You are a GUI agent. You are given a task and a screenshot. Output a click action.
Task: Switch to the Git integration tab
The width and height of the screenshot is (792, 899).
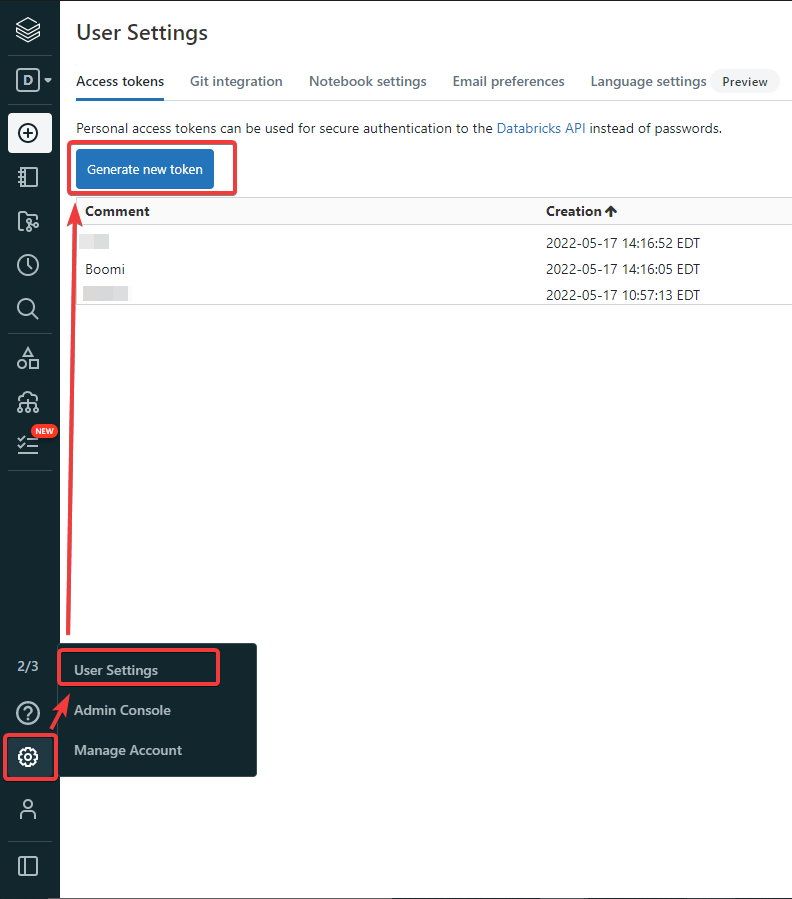236,81
